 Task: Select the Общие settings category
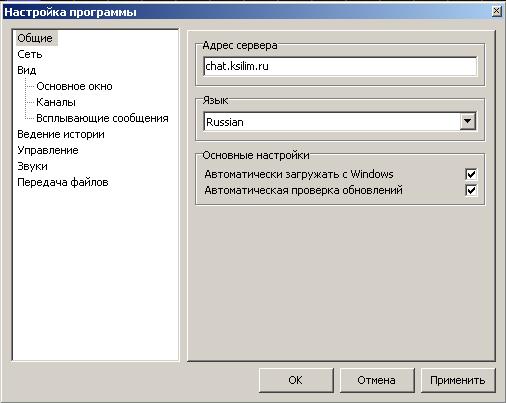click(36, 38)
